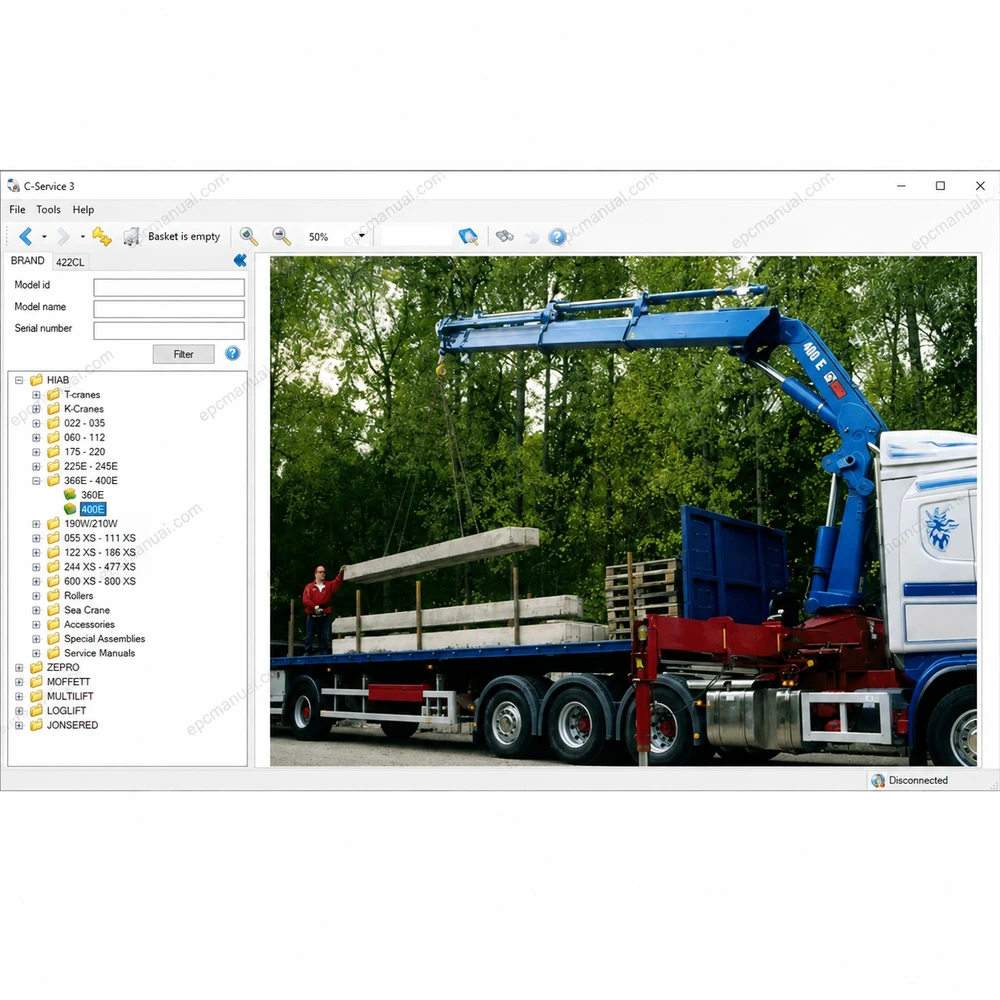Open the 50% zoom level dropdown
Image resolution: width=1000 pixels, height=1000 pixels.
(x=362, y=236)
